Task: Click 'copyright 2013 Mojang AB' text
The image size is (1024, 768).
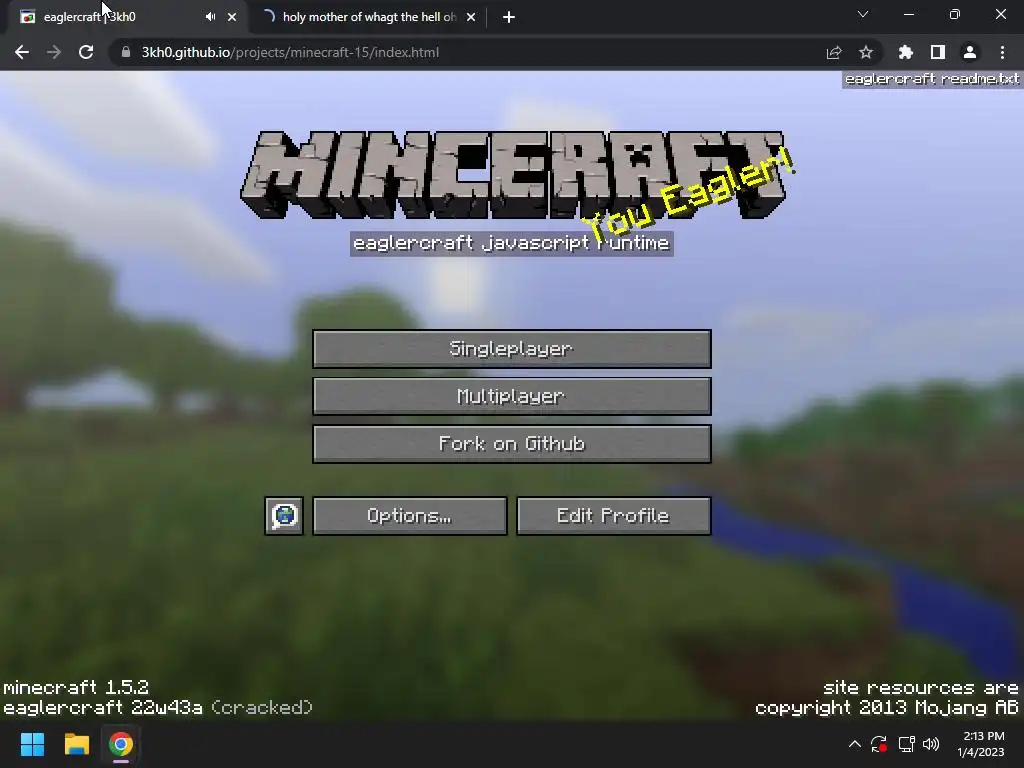Action: click(x=887, y=708)
